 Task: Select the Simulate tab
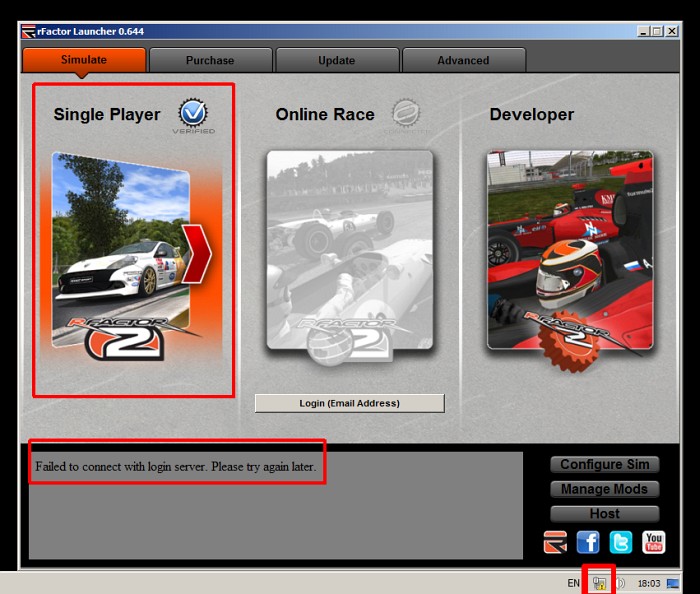pos(84,60)
